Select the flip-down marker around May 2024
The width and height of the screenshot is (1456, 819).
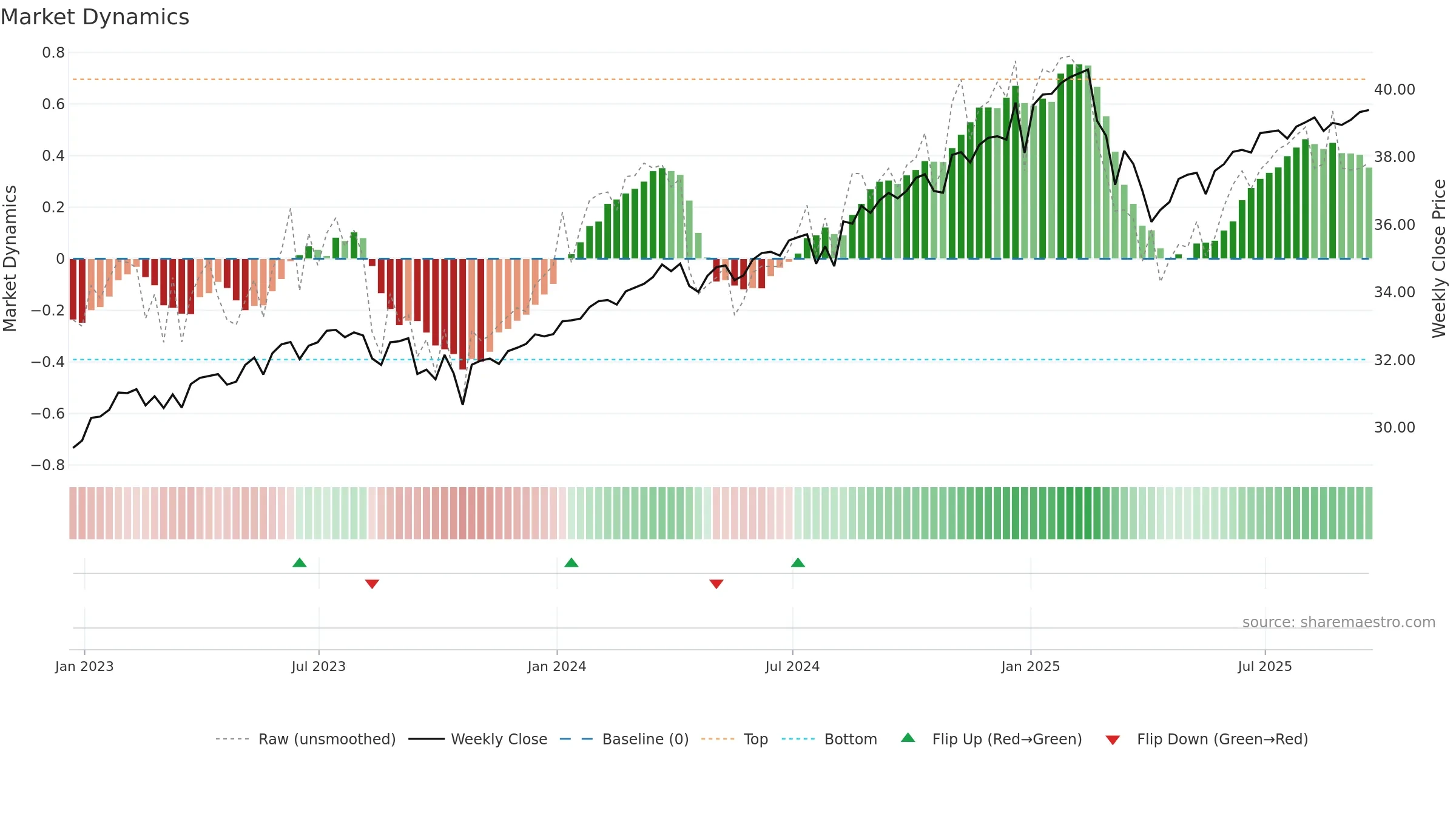716,584
